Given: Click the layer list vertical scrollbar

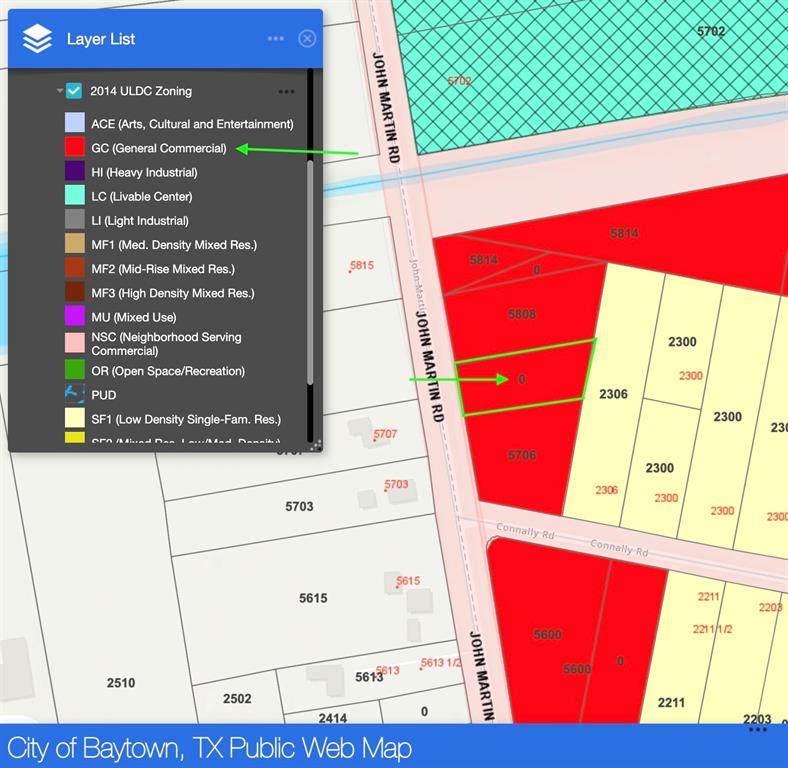Looking at the screenshot, I should [x=310, y=270].
